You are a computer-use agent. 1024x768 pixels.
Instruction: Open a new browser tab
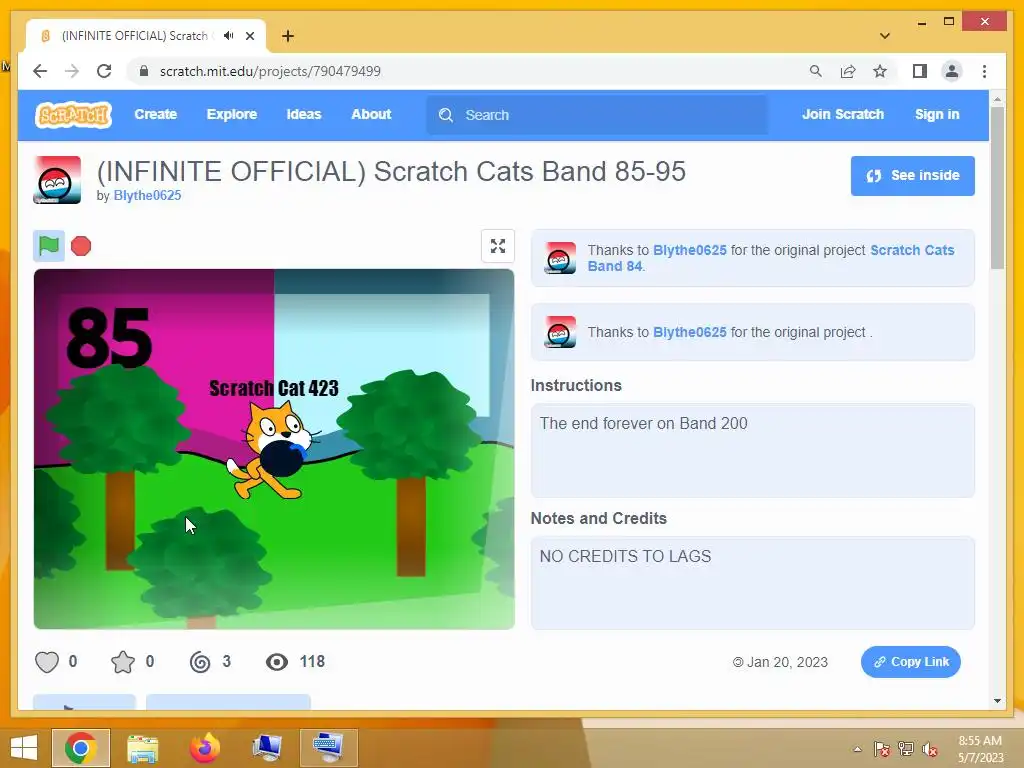pos(288,36)
